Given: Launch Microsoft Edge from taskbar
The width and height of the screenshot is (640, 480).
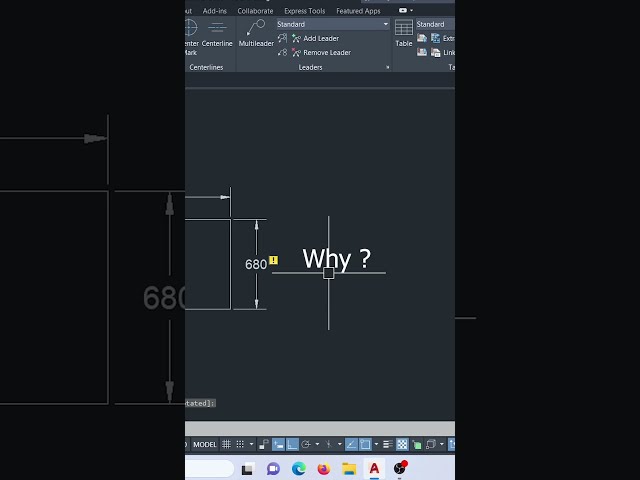Looking at the screenshot, I should click(x=298, y=469).
